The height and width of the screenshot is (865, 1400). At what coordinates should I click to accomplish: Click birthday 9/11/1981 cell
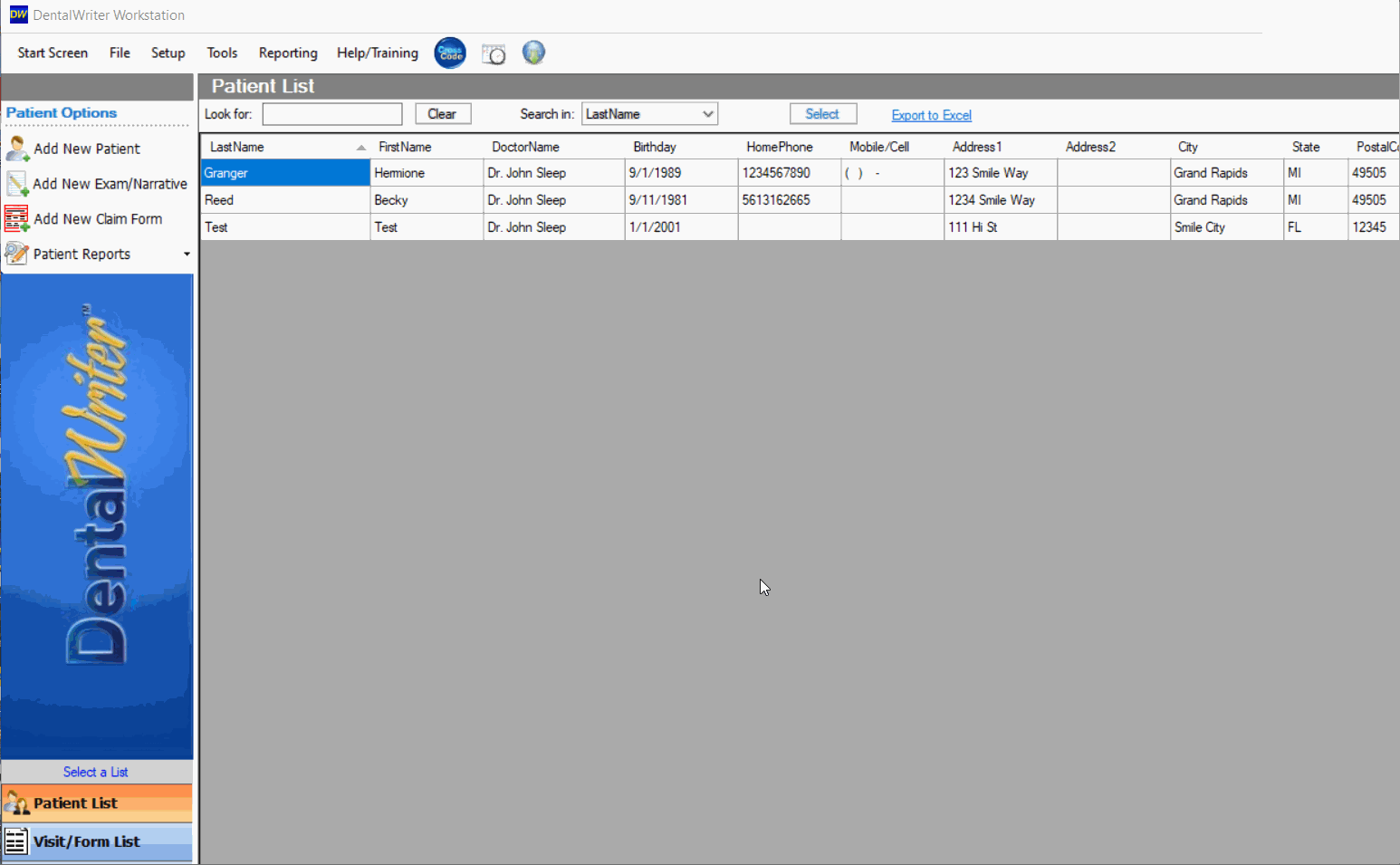tap(681, 200)
